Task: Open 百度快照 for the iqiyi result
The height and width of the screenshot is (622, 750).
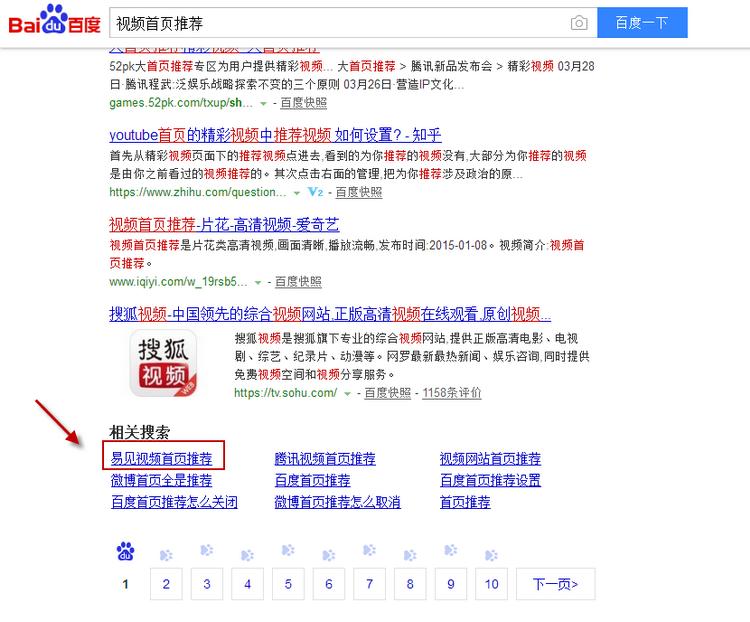Action: 298,282
